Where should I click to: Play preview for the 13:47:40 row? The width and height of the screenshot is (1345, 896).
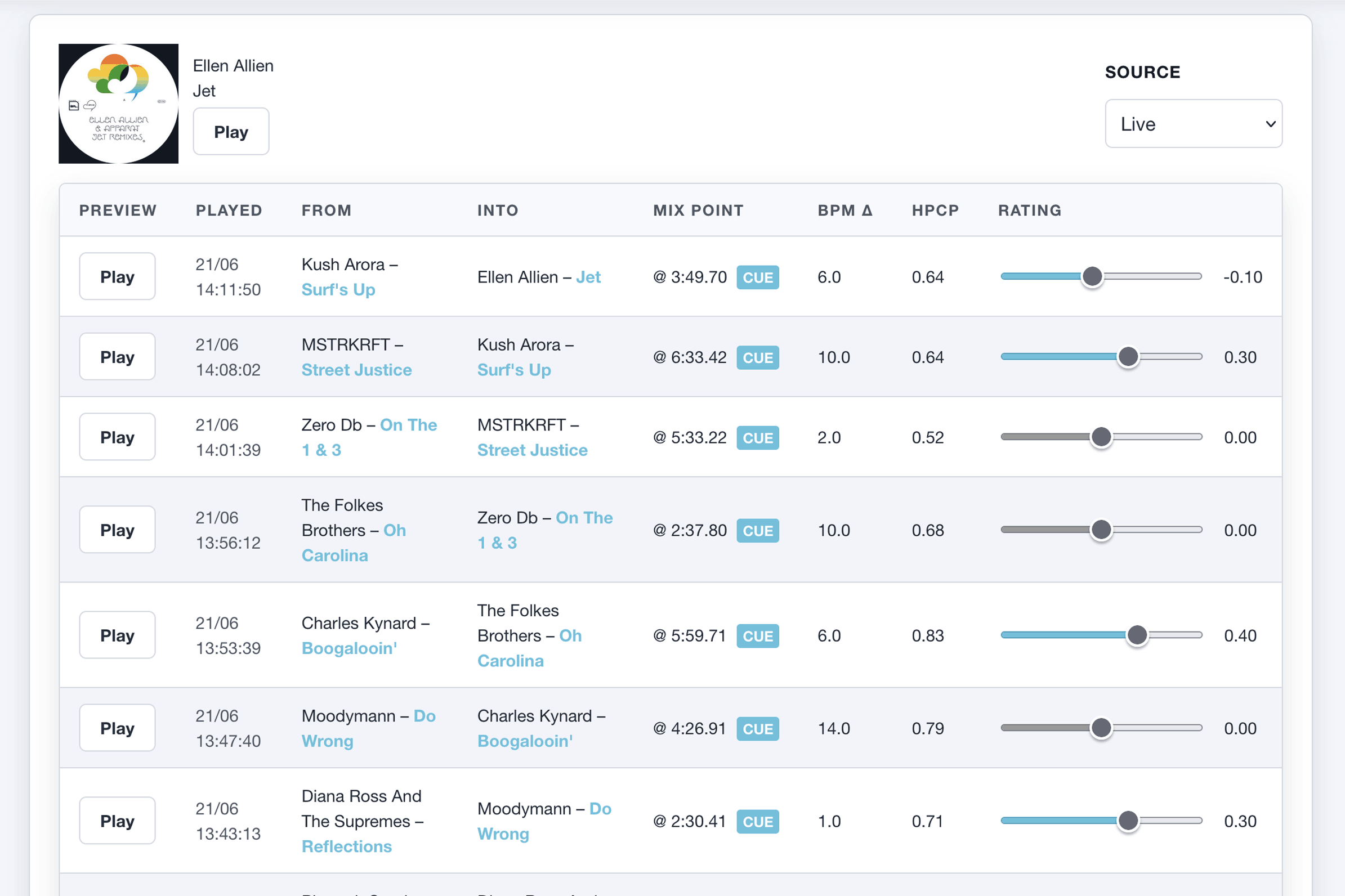click(x=117, y=728)
